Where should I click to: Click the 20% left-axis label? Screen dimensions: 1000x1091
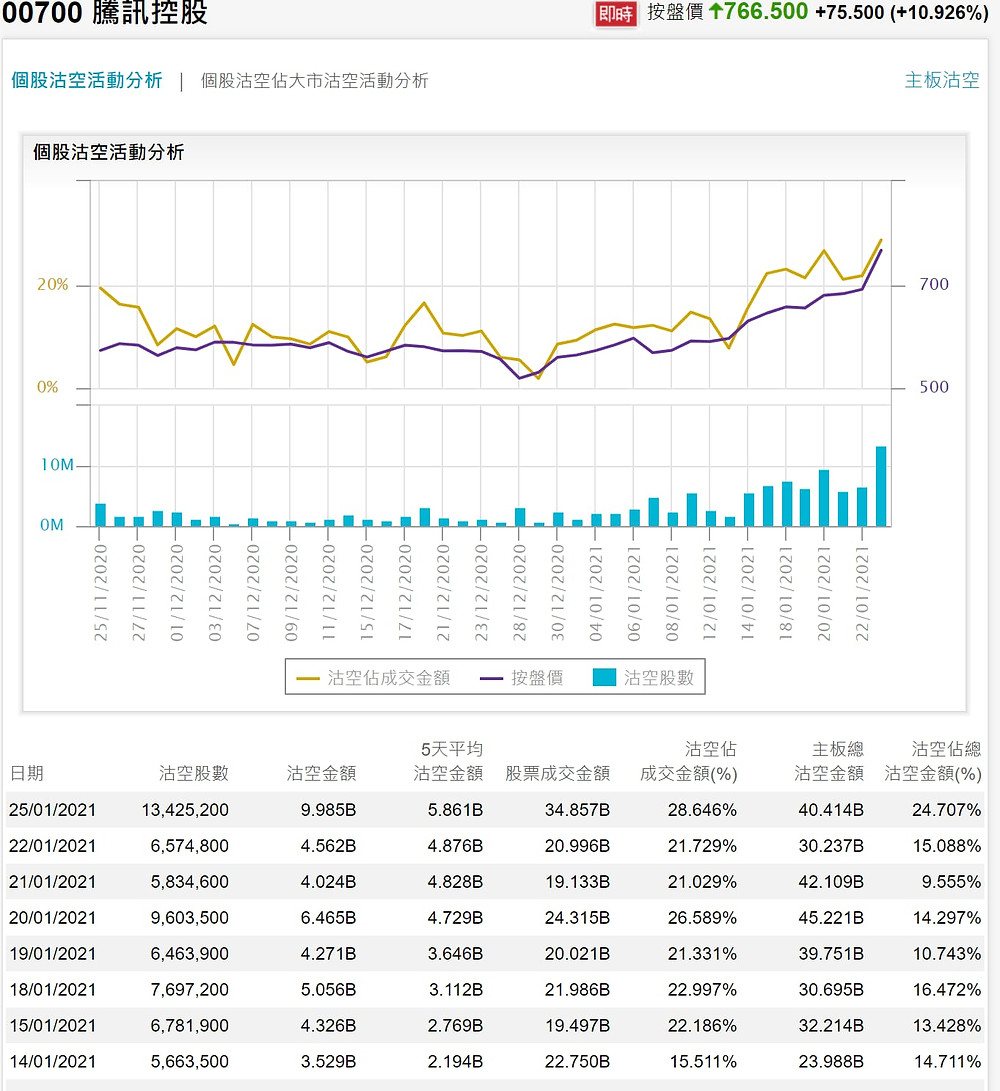[53, 285]
